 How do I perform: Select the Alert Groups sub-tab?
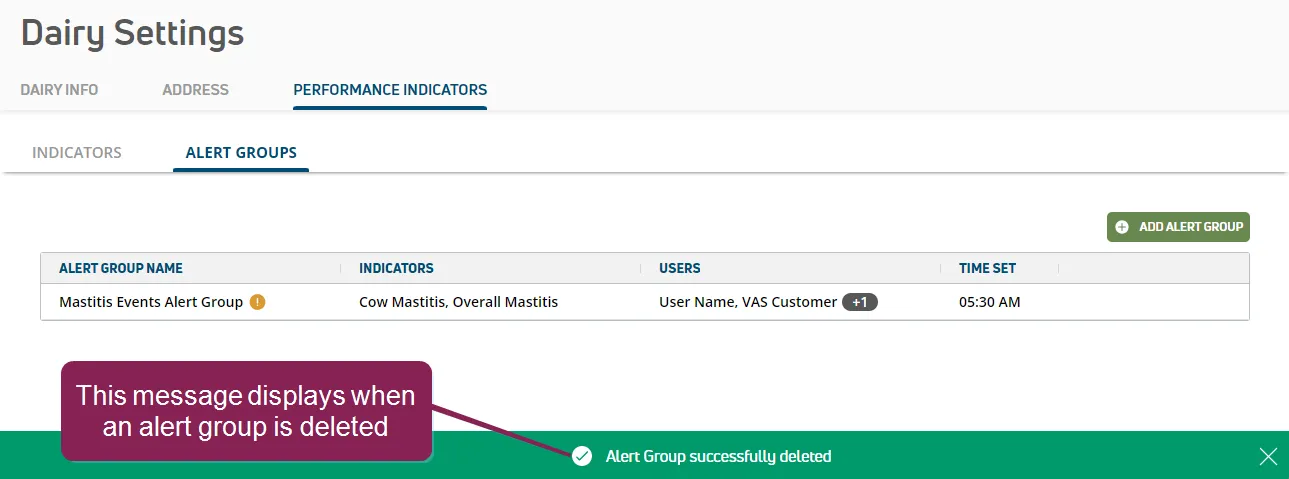point(241,153)
